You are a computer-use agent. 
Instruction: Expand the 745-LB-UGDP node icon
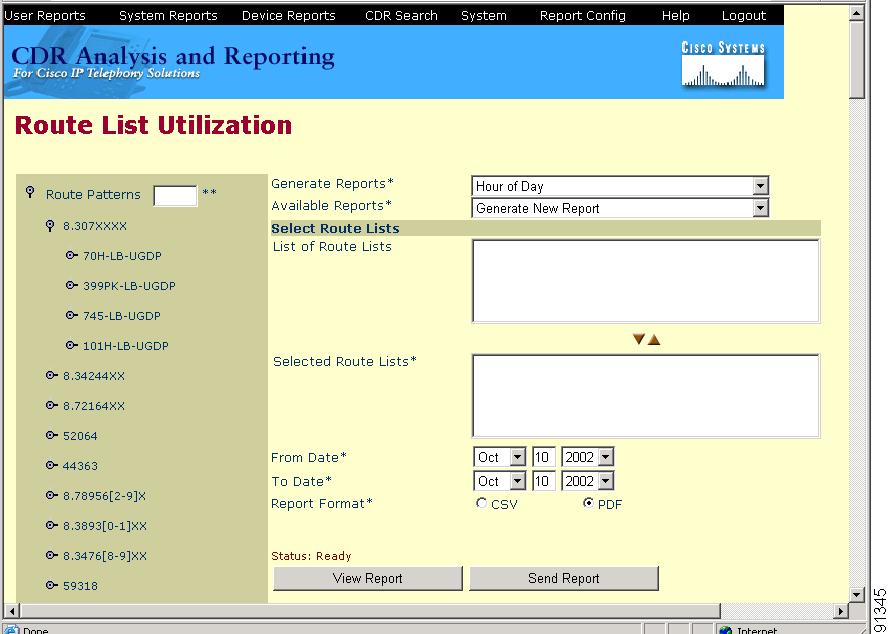[x=72, y=315]
